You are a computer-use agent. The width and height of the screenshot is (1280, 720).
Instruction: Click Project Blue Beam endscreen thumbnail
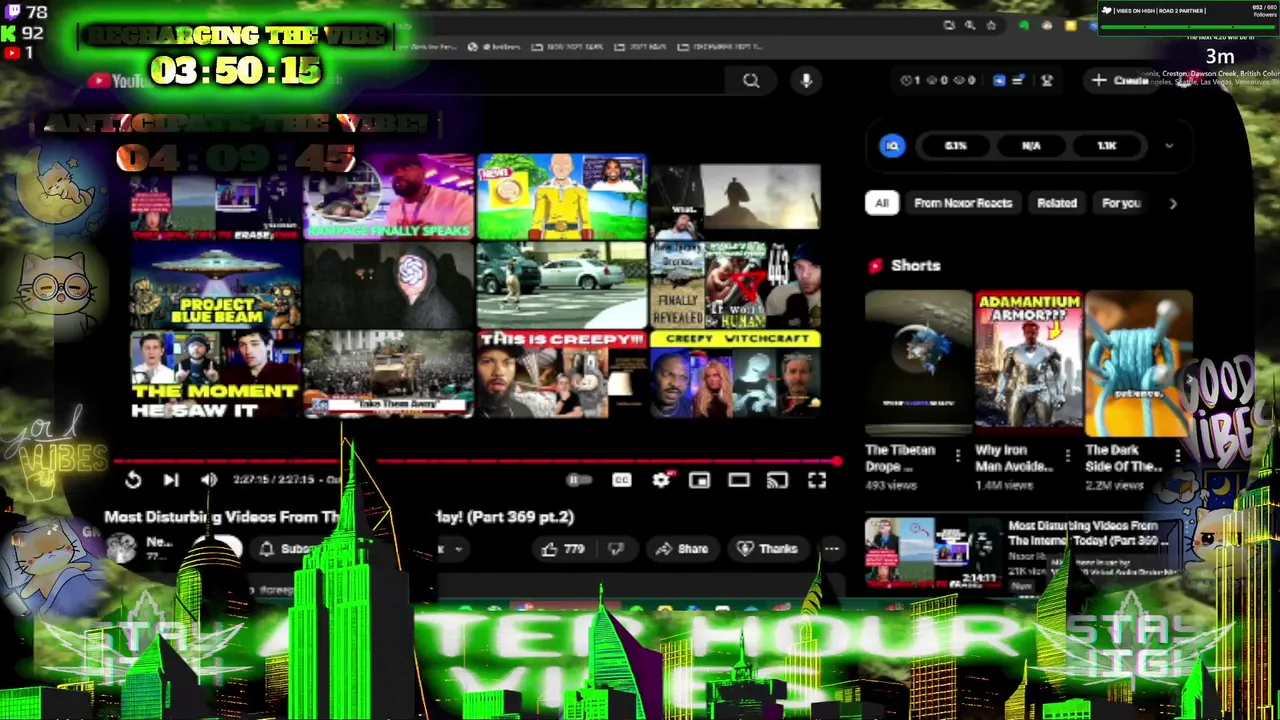click(x=216, y=286)
